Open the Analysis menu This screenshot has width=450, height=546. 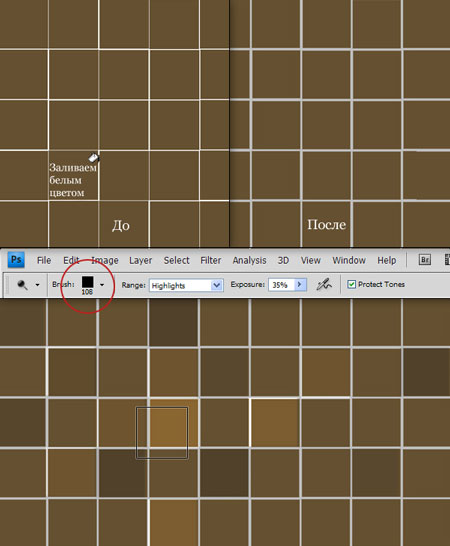[x=249, y=260]
